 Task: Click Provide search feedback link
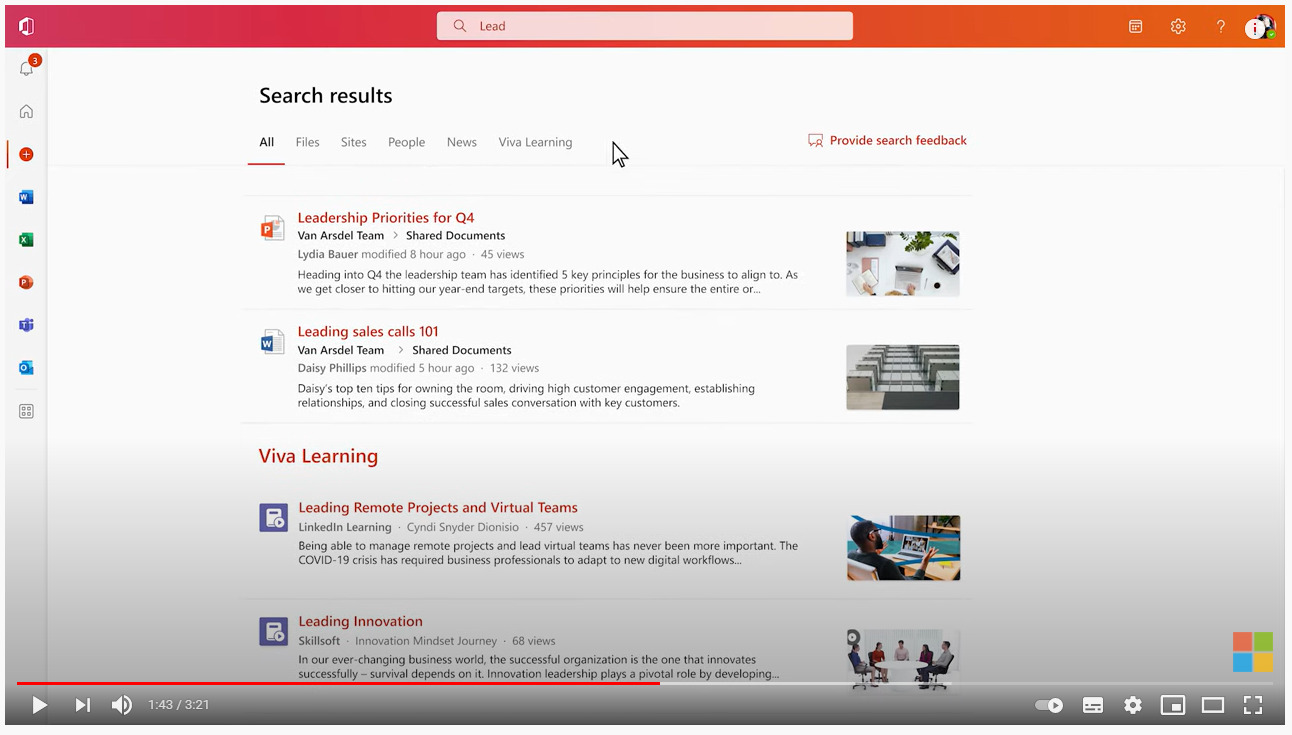click(898, 141)
